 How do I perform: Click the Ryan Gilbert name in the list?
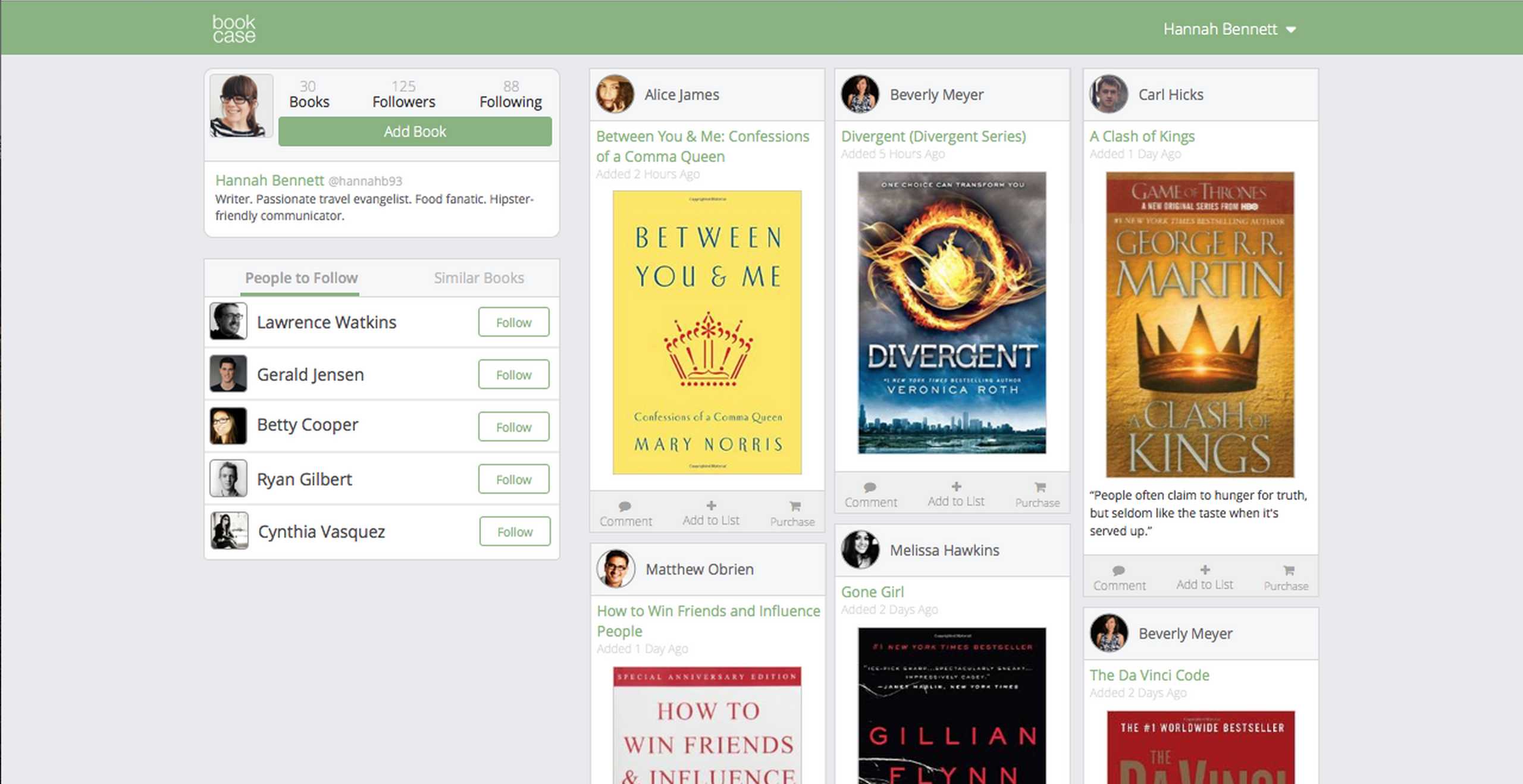pyautogui.click(x=305, y=479)
